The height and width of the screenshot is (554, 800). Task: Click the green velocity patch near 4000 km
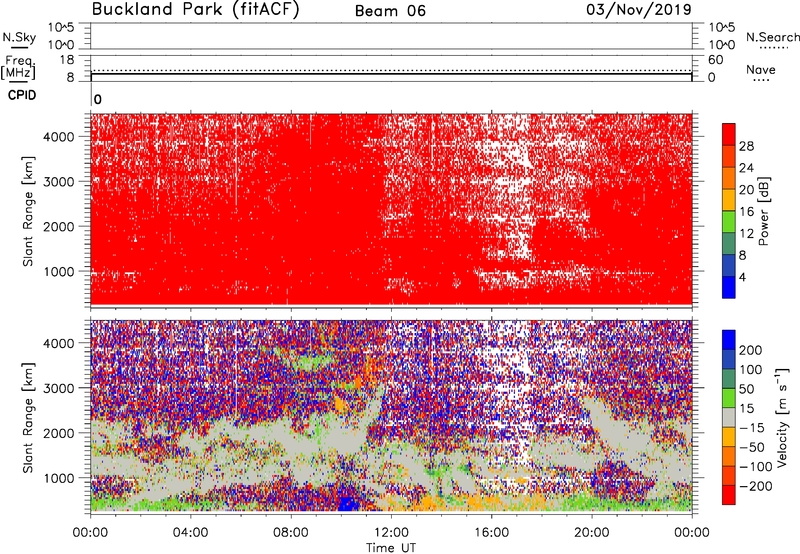(310, 362)
